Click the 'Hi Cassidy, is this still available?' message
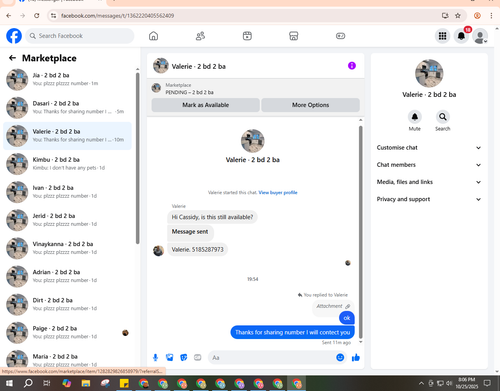 click(x=212, y=217)
